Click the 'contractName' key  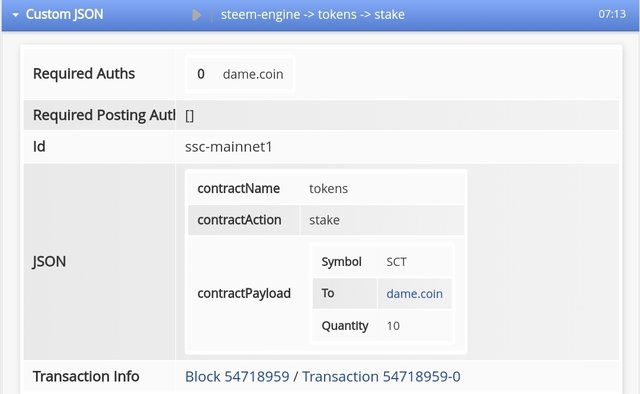coord(238,189)
